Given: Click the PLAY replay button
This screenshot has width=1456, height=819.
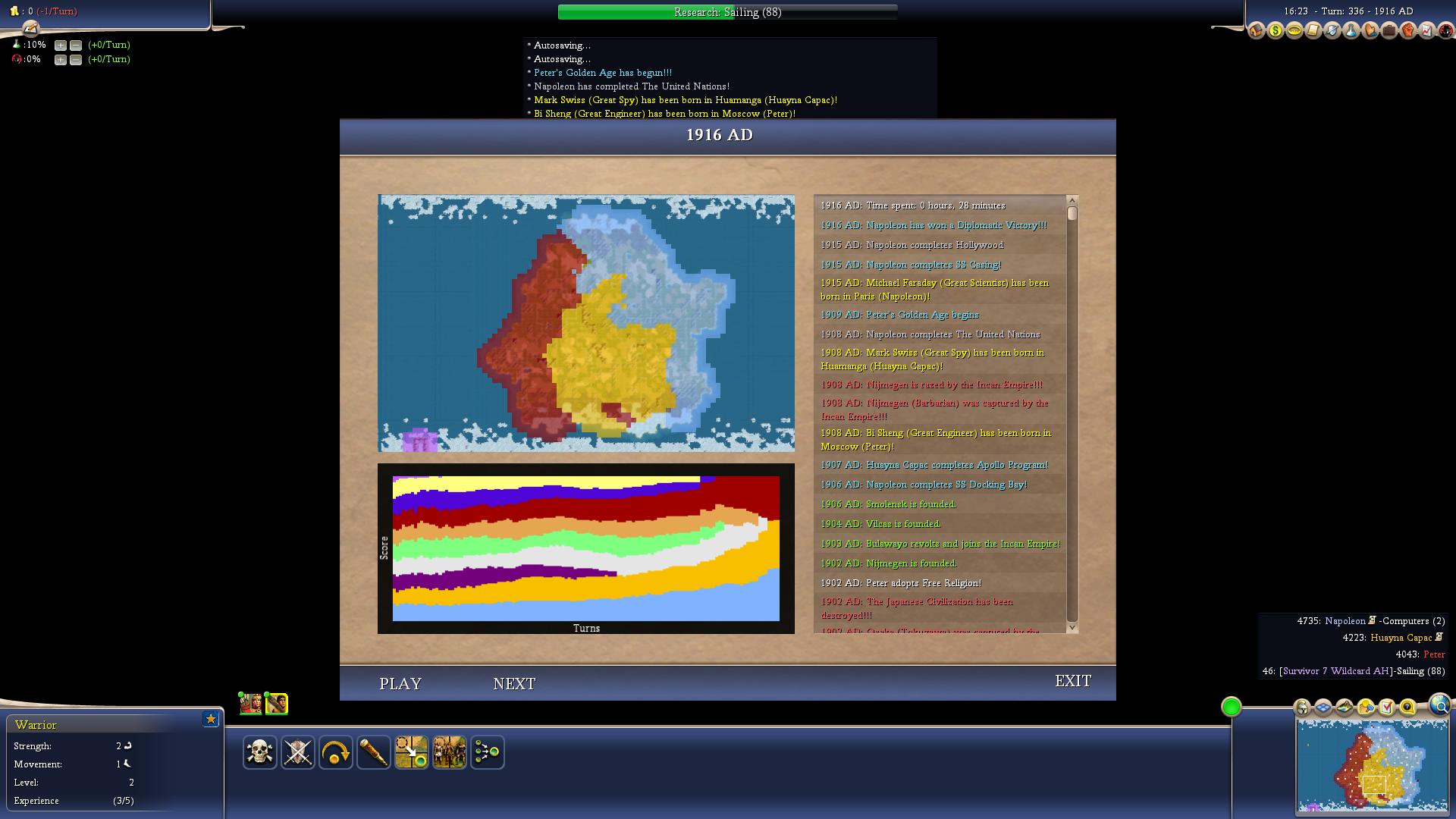Looking at the screenshot, I should (x=400, y=684).
